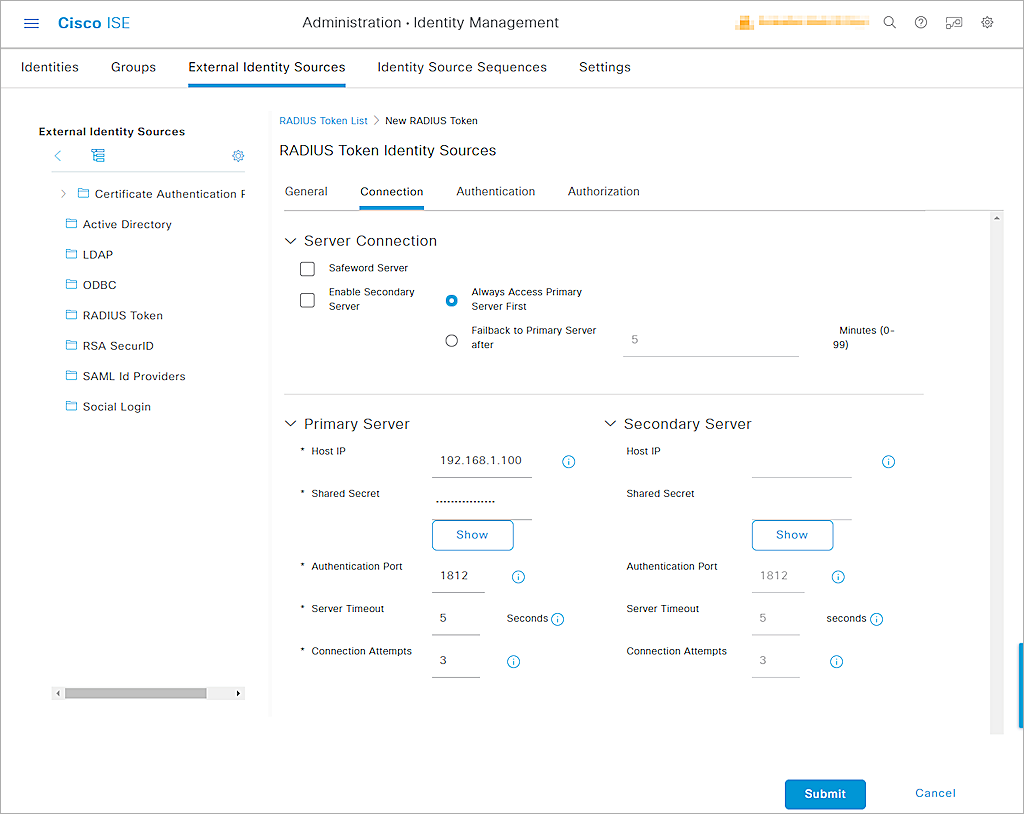
Task: Open the Identity Source Sequences tab
Action: point(461,67)
